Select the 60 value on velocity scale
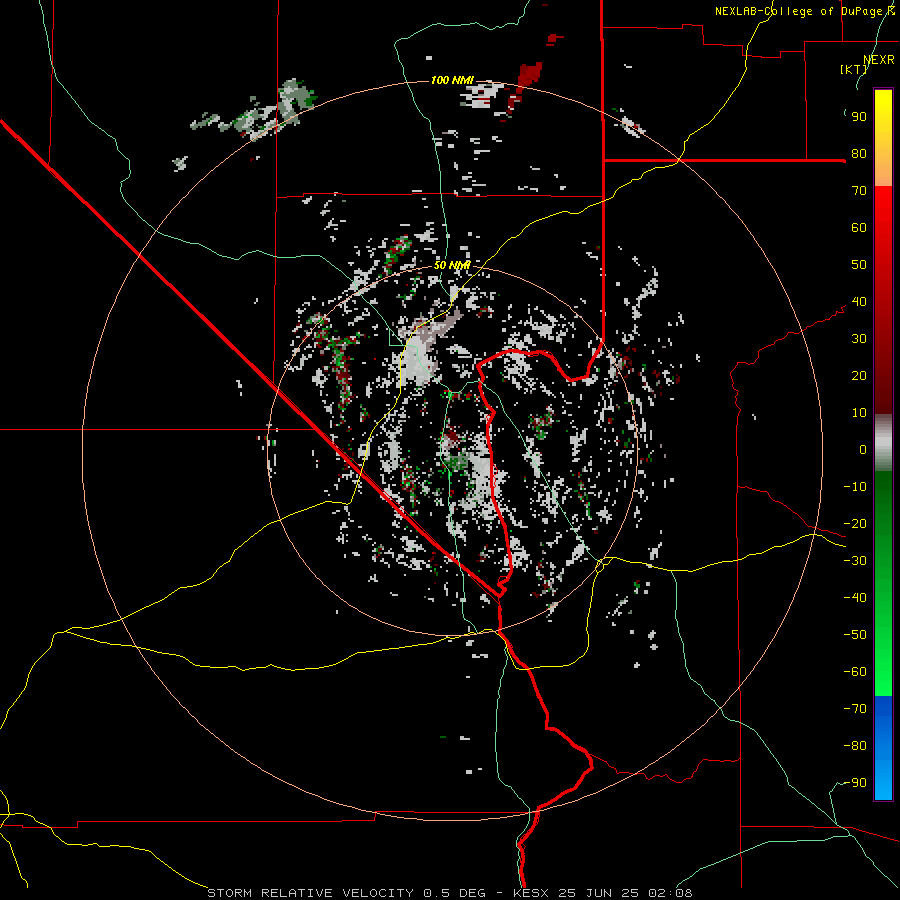This screenshot has height=900, width=900. click(x=859, y=228)
